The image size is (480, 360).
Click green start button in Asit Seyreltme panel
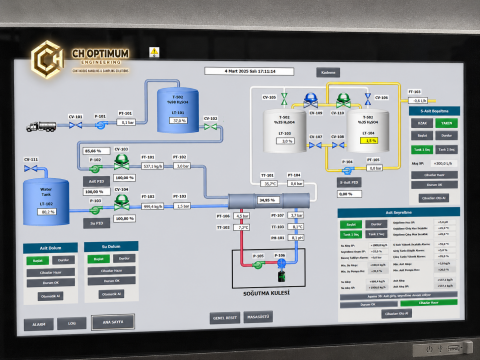coord(351,224)
